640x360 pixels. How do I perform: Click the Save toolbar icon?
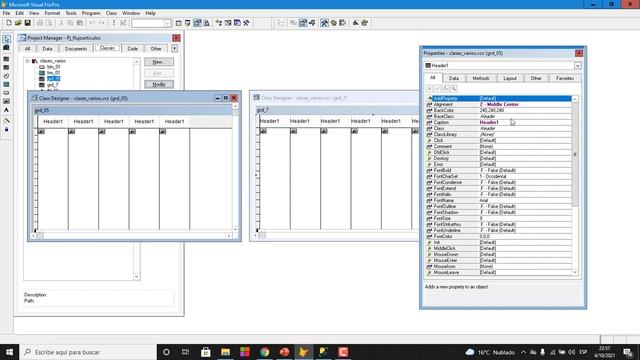pyautogui.click(x=27, y=23)
